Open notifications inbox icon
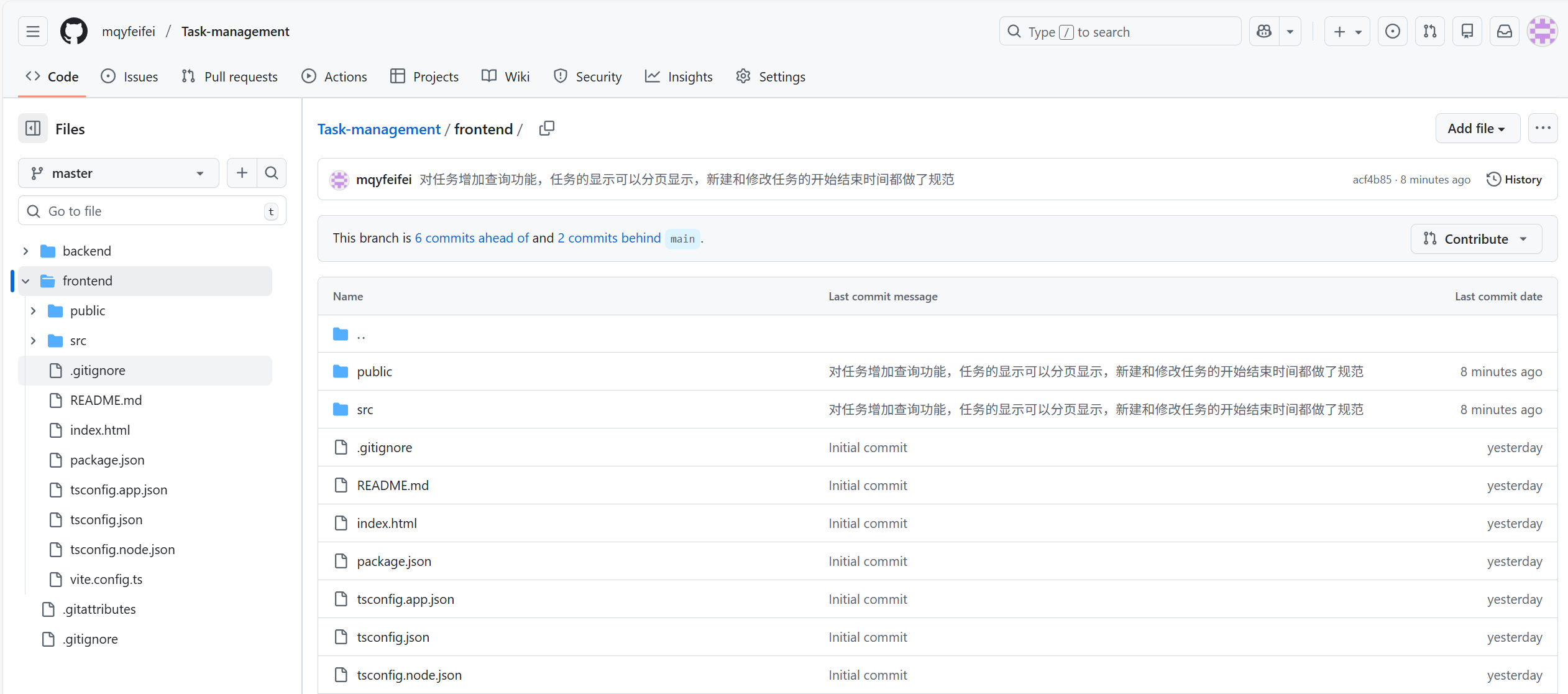Screen dimensions: 1568x694 coord(1504,31)
